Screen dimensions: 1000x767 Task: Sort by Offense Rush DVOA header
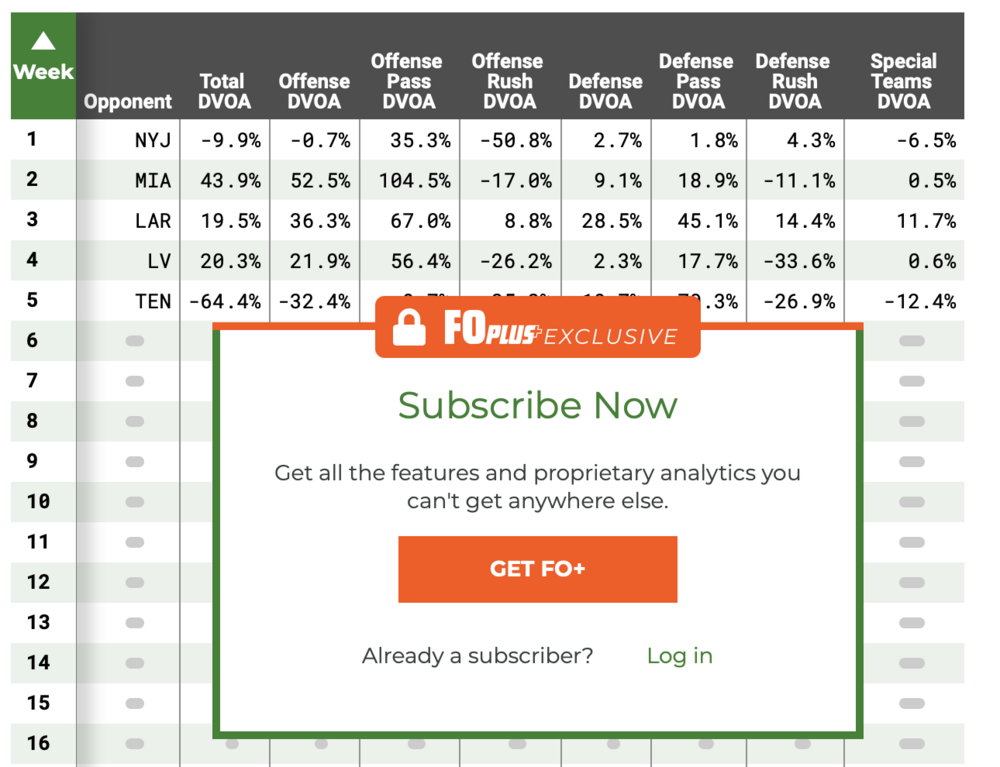(x=508, y=81)
